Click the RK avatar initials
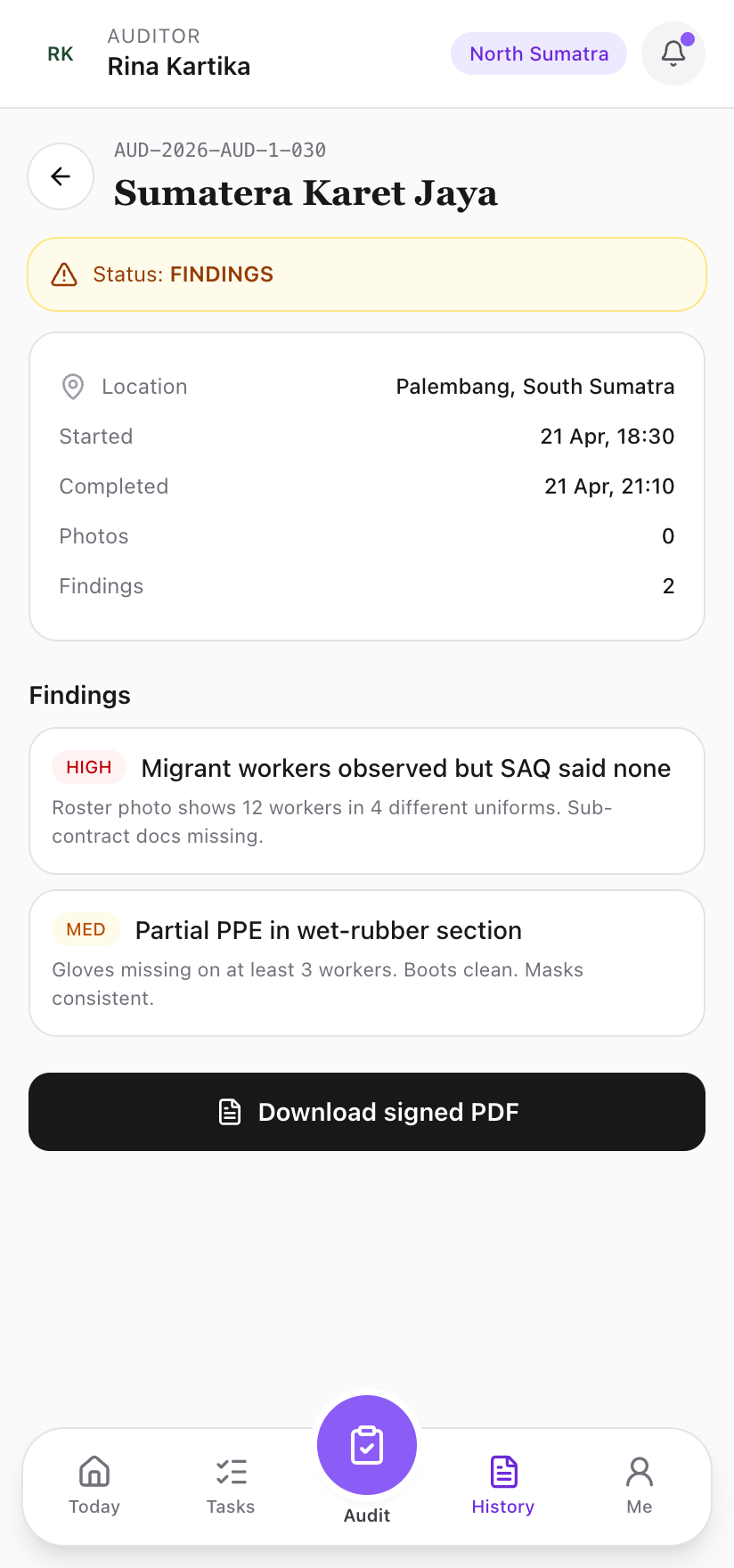 pos(61,54)
